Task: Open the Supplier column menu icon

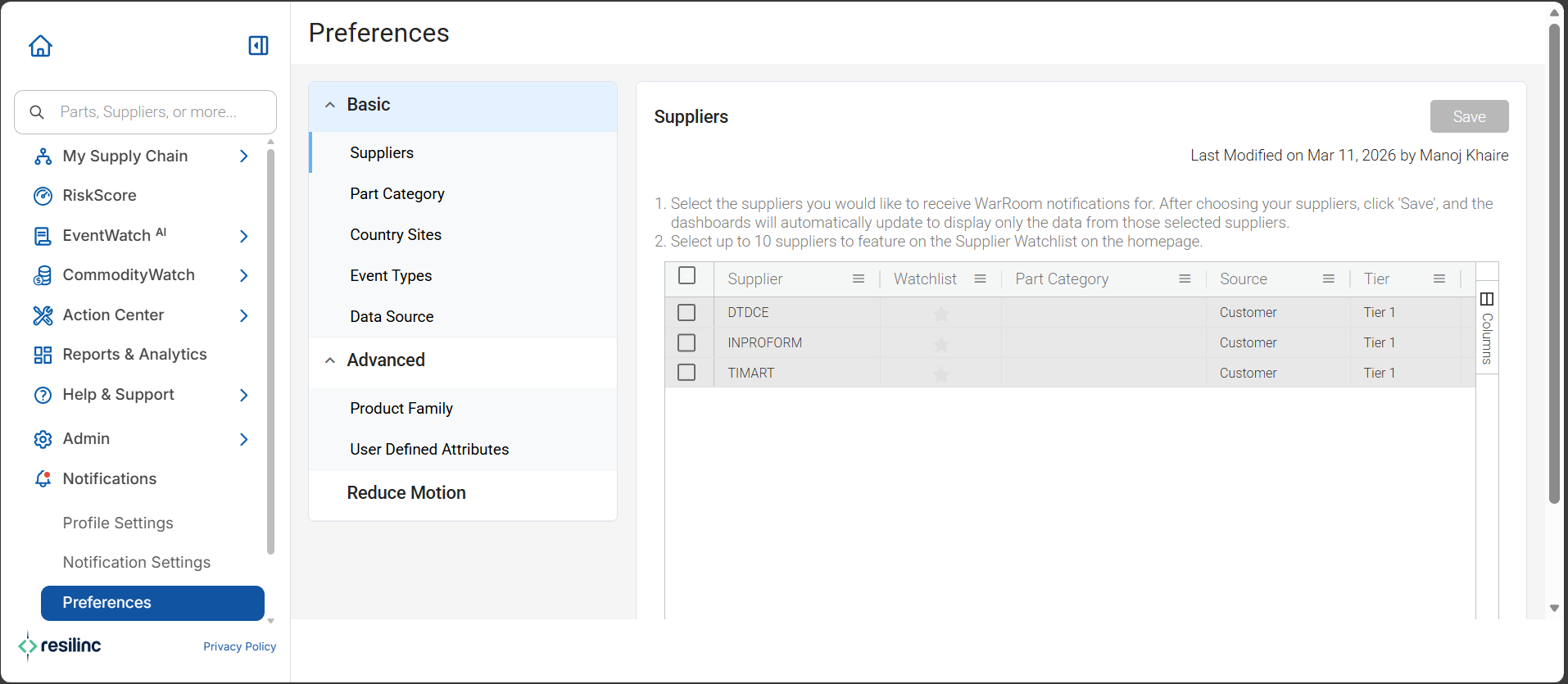Action: pos(859,279)
